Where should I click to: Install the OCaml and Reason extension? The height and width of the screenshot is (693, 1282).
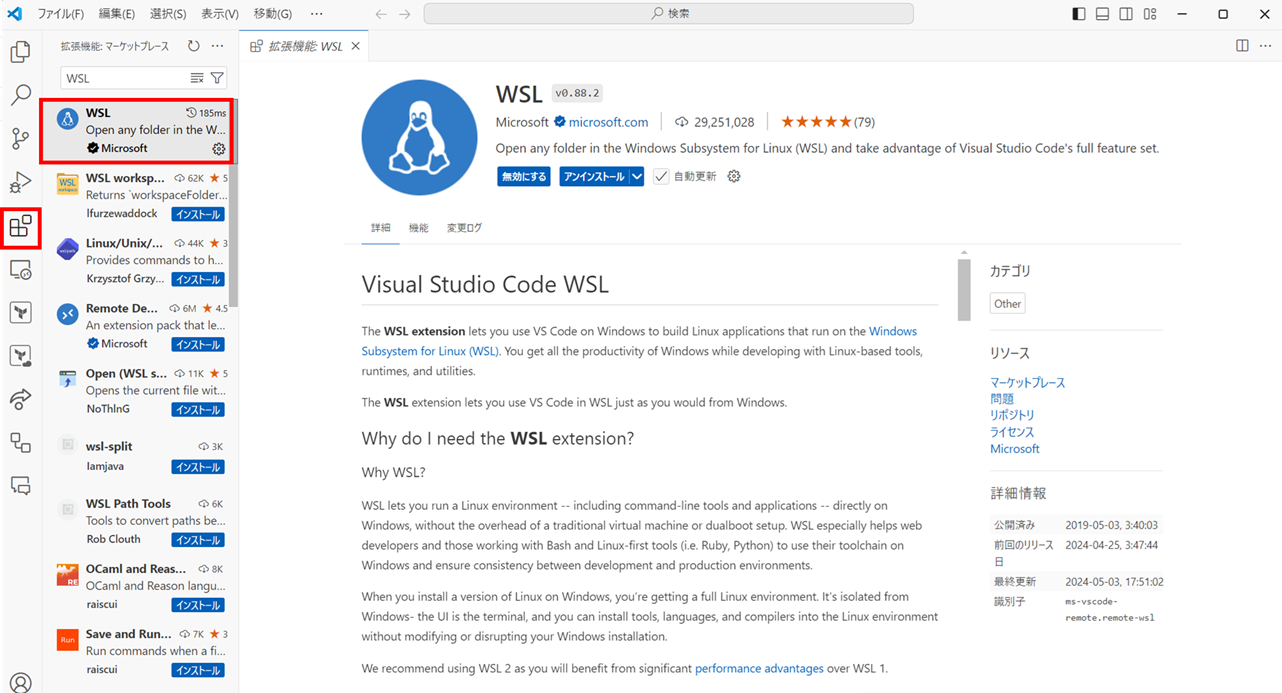coord(198,604)
